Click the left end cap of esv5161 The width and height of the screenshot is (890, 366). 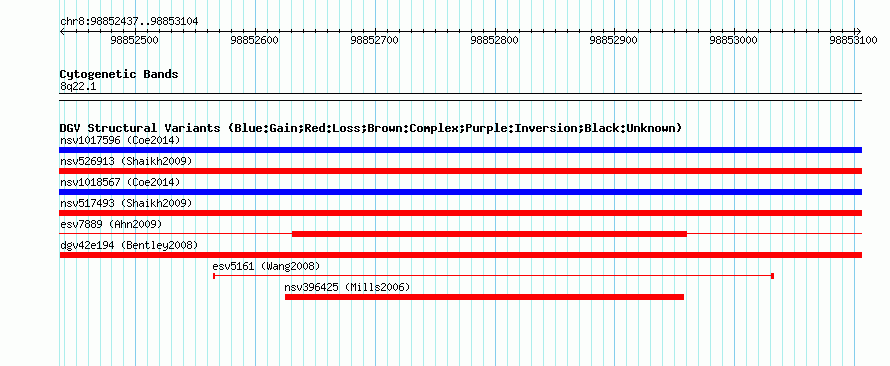214,276
